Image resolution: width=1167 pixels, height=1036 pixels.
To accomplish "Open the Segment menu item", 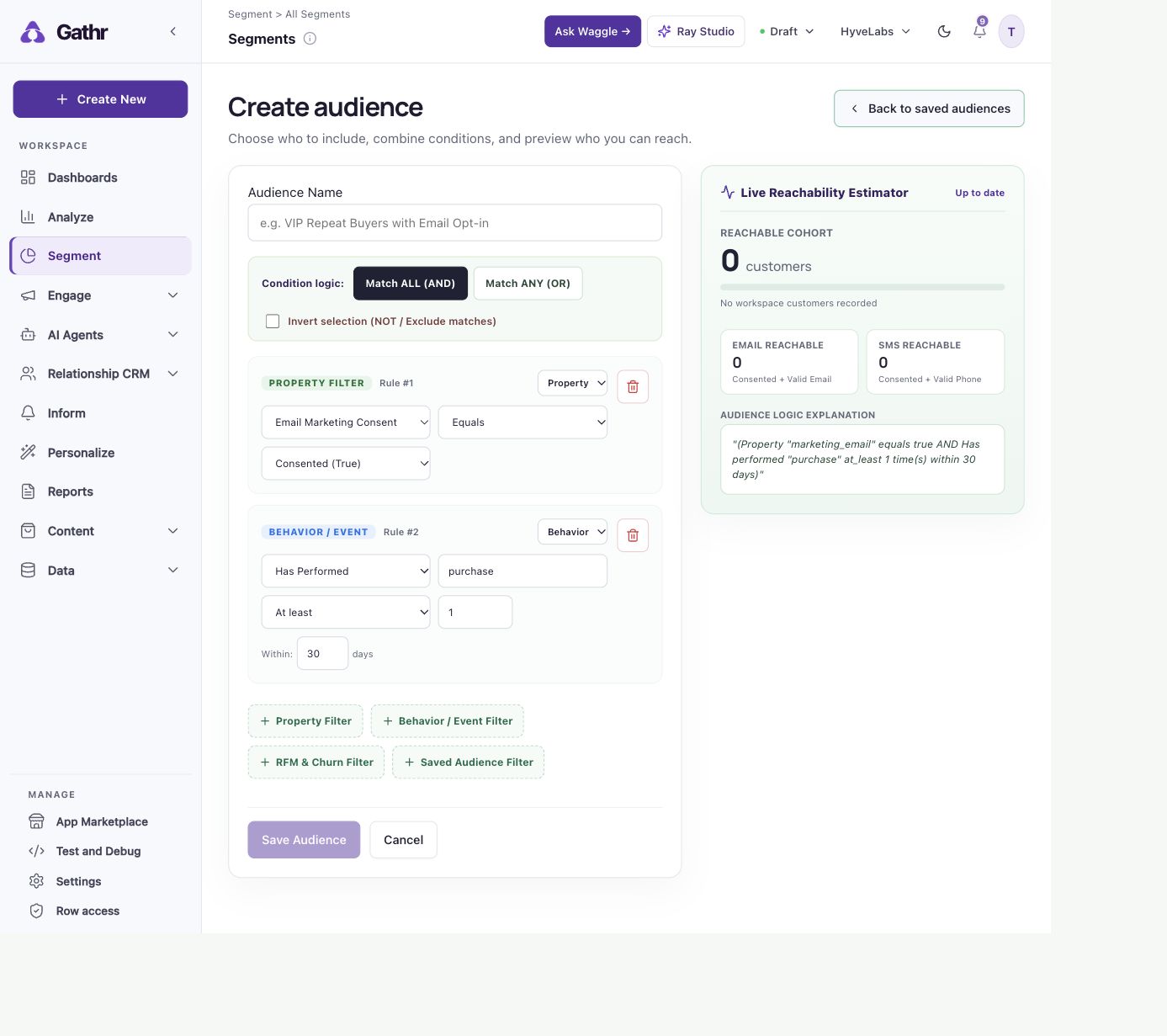I will [101, 256].
